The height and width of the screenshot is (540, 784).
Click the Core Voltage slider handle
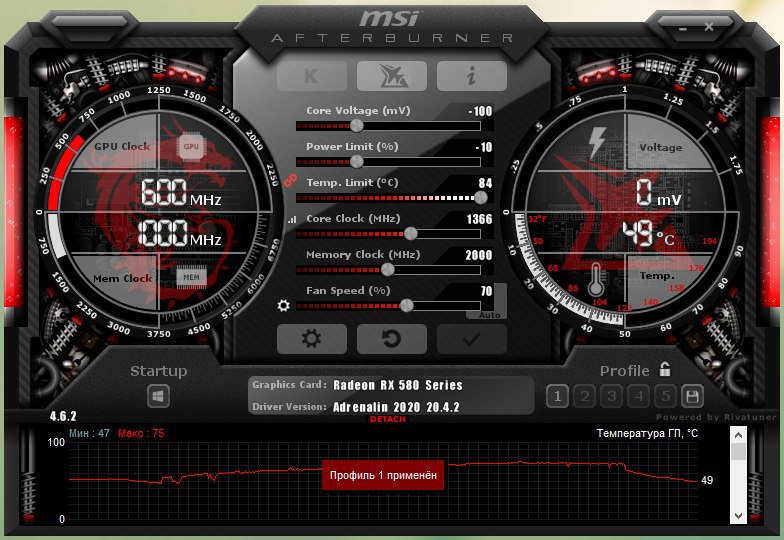tap(356, 126)
